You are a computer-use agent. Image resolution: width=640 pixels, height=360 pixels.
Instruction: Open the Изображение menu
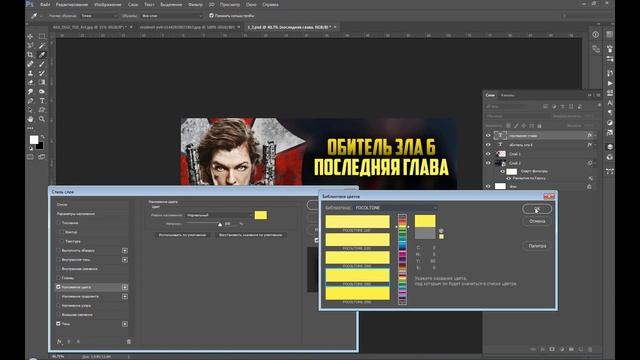pos(108,4)
